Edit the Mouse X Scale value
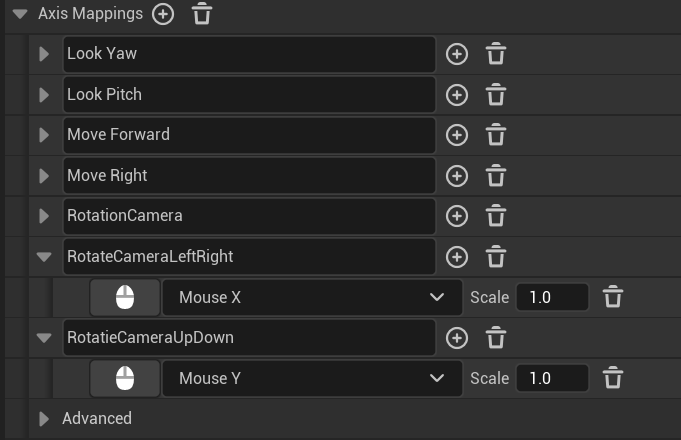The image size is (681, 440). pyautogui.click(x=551, y=297)
